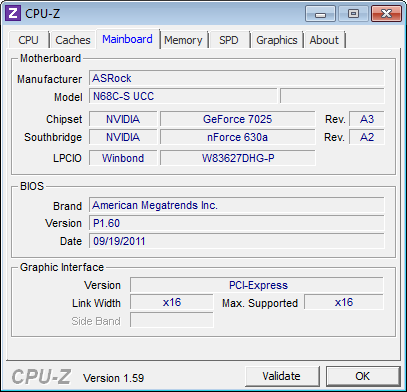This screenshot has width=407, height=392.
Task: Open the About tab
Action: point(324,40)
